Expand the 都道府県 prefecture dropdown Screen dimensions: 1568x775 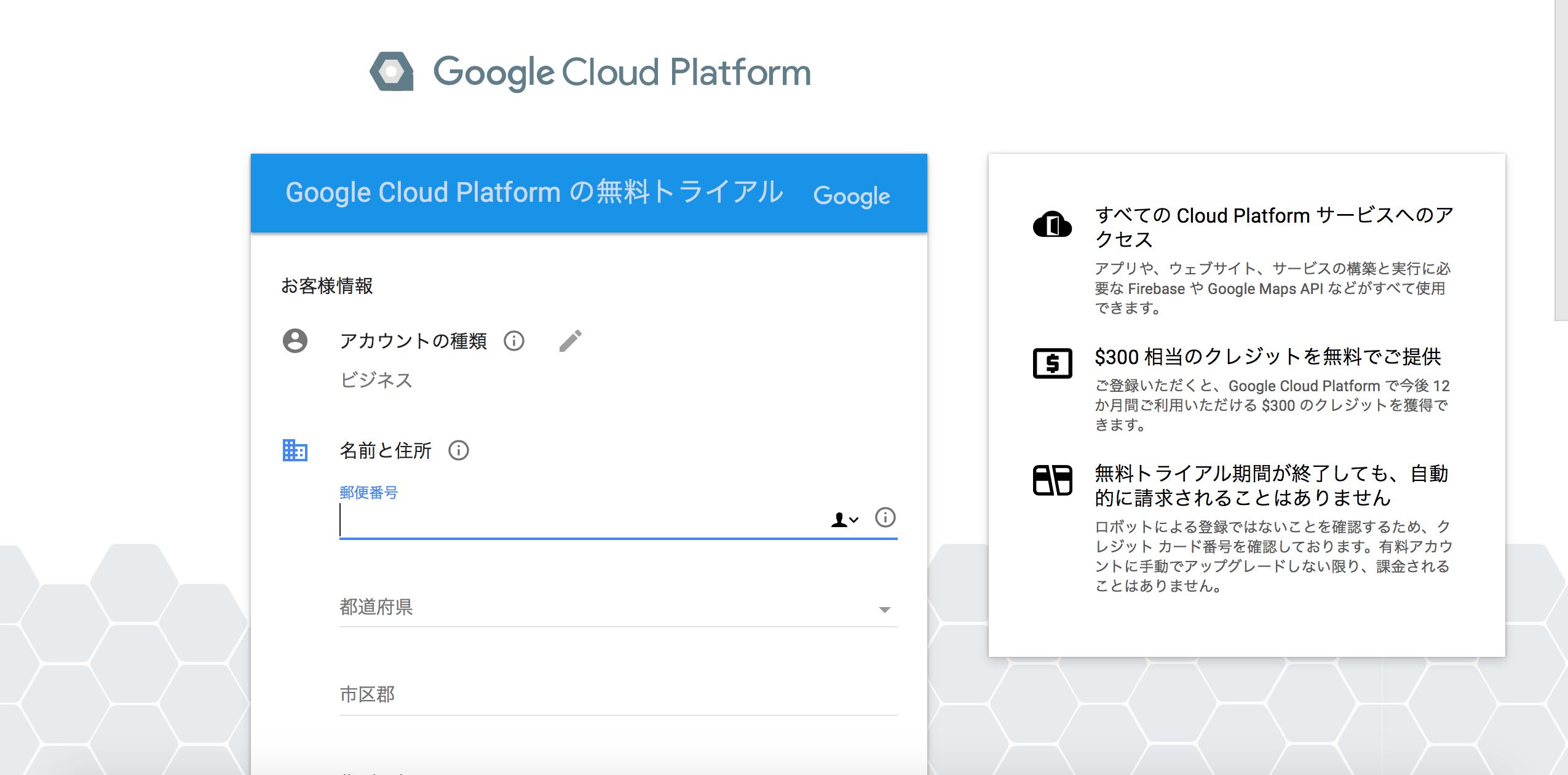619,608
